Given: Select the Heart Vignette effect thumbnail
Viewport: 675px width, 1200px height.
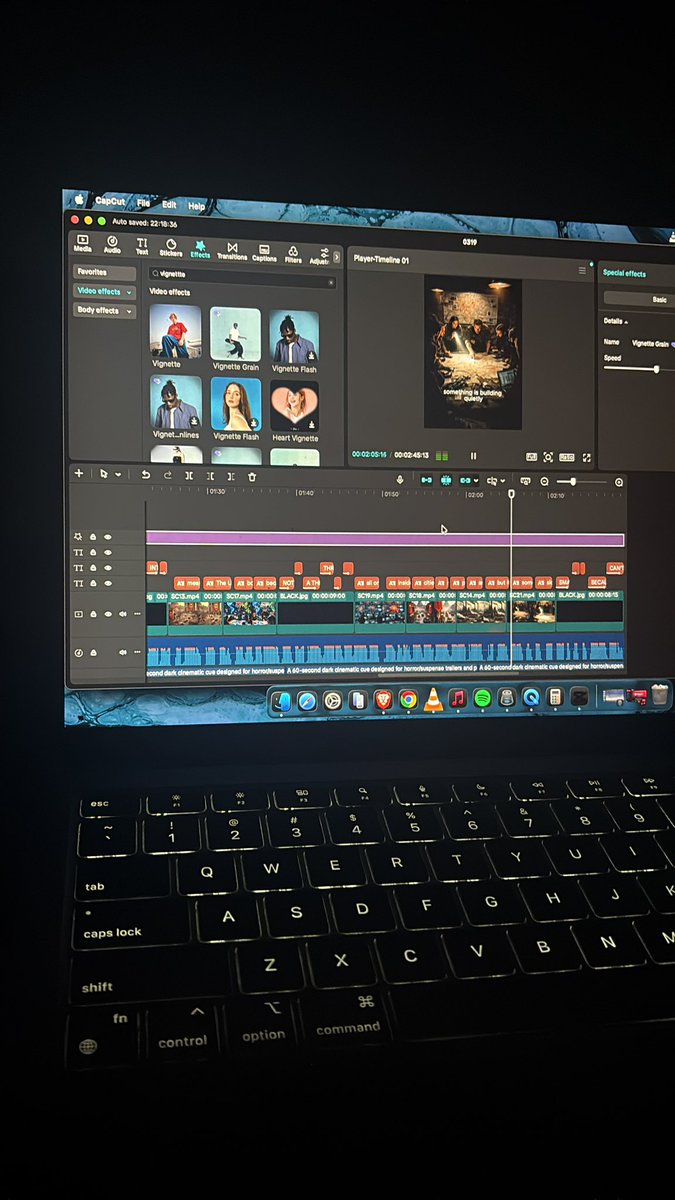Looking at the screenshot, I should point(294,407).
